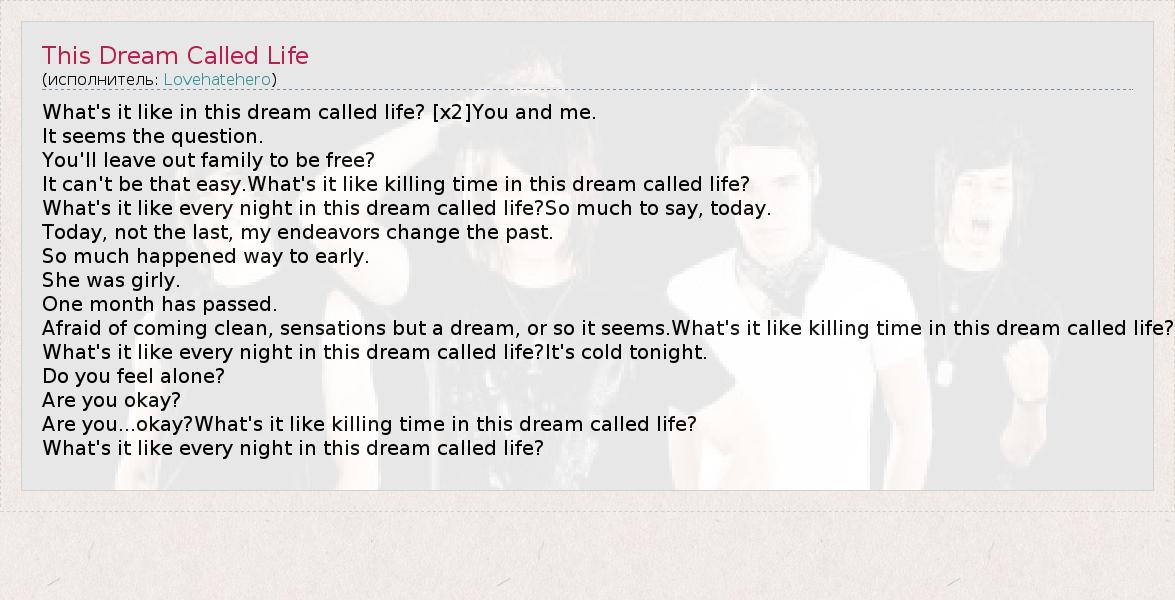Screen dimensions: 1175x600
Task: Click the [x2] repeat marker
Action: coord(451,112)
